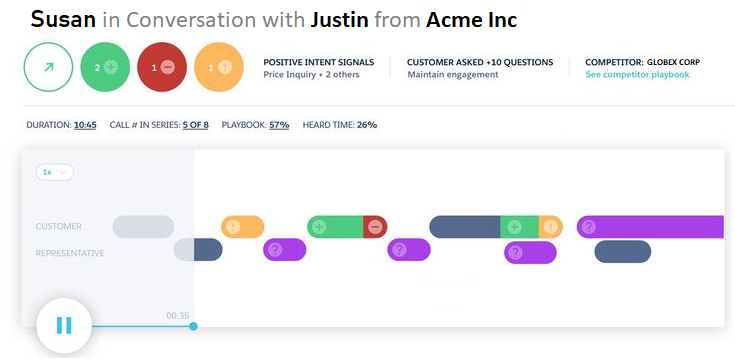Select the red negative signals circle

(x=162, y=67)
